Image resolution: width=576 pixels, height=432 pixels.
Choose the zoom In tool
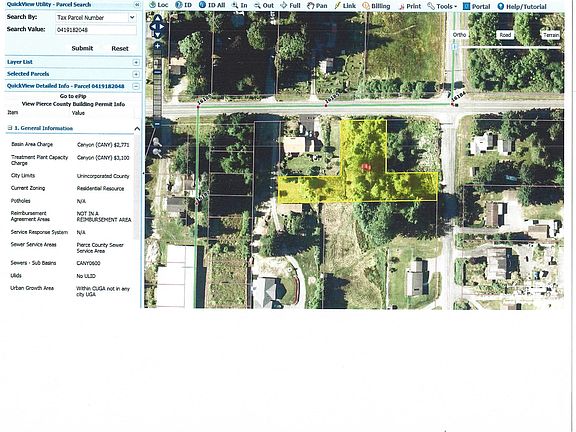pyautogui.click(x=240, y=6)
